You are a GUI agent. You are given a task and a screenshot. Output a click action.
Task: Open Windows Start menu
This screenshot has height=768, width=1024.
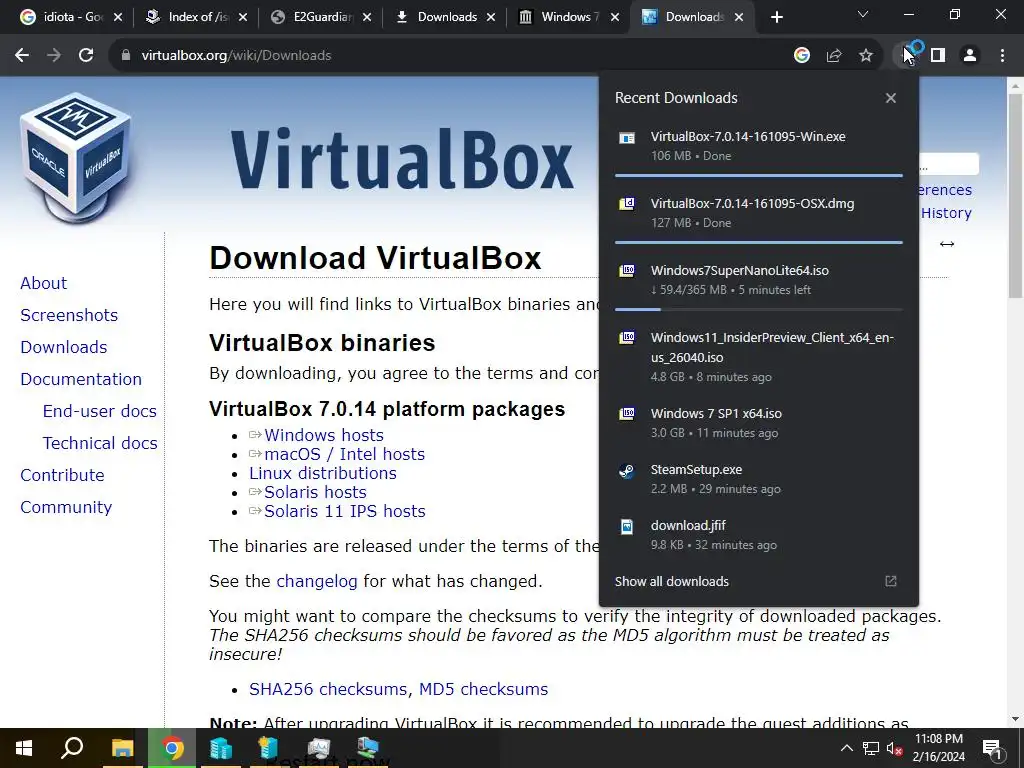point(24,748)
